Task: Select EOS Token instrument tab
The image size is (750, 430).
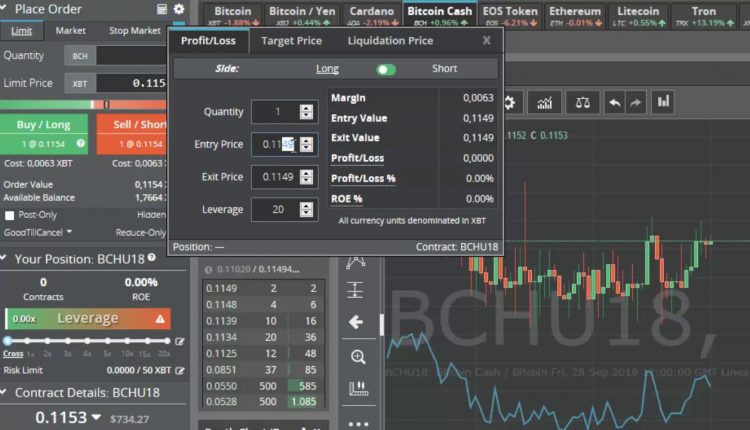Action: coord(510,15)
